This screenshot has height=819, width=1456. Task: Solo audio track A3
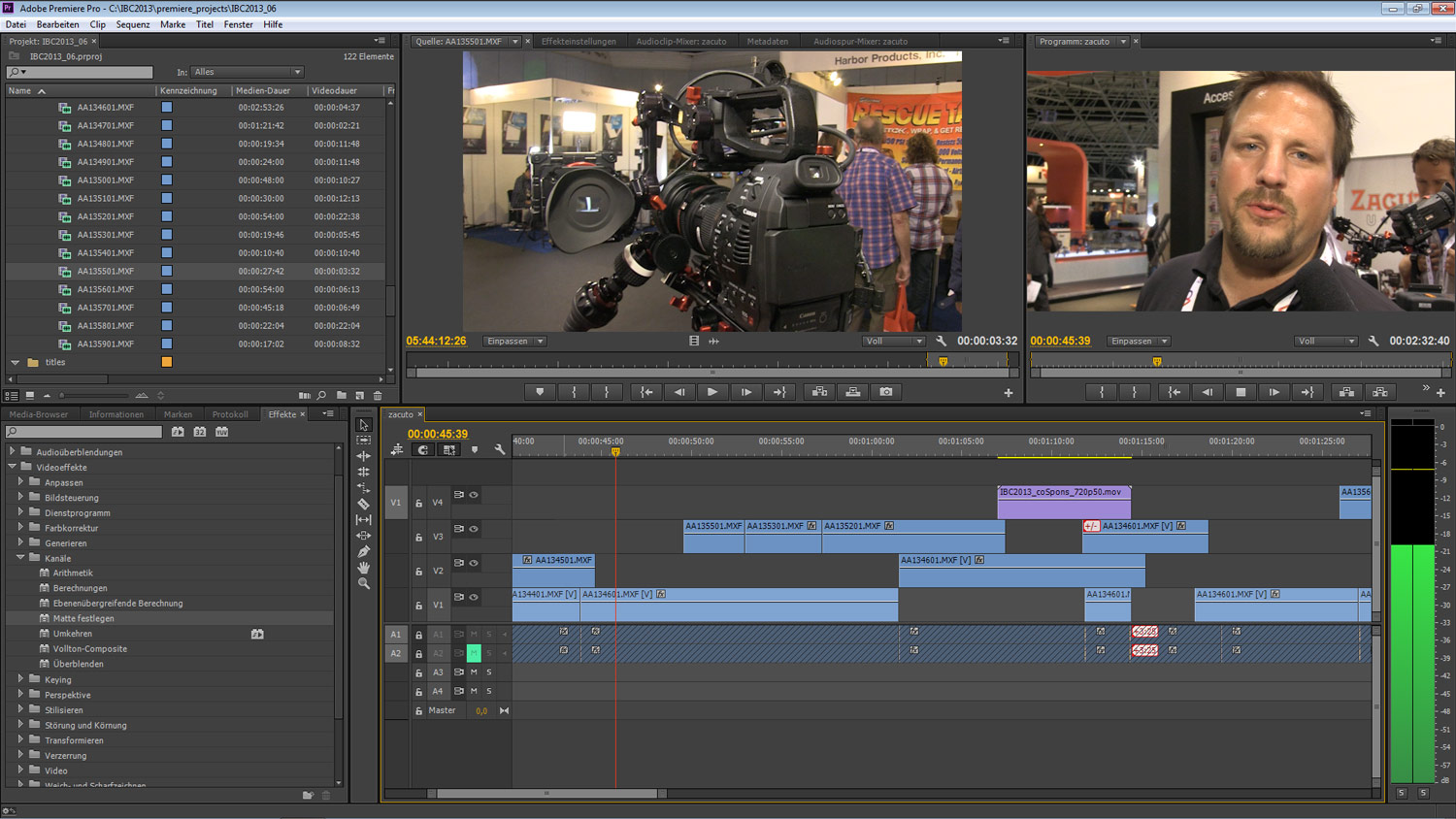tap(489, 672)
